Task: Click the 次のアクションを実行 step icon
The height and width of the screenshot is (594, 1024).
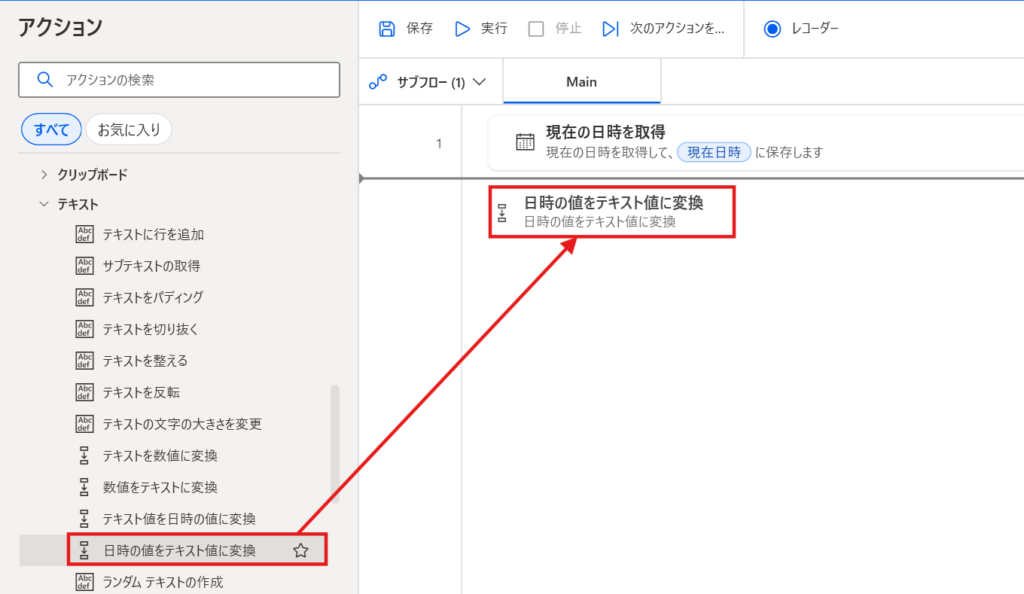Action: point(611,29)
